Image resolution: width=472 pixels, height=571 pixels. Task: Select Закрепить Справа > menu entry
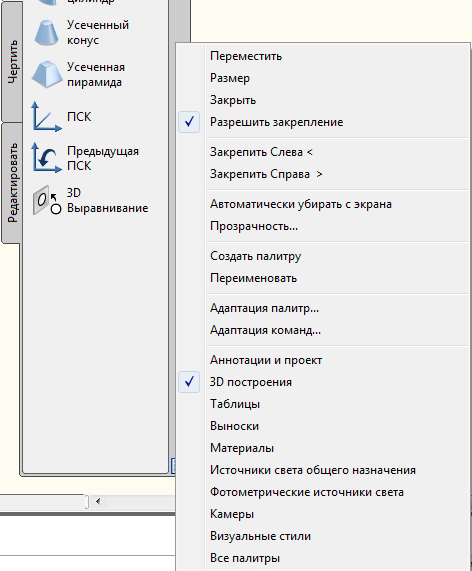322,174
